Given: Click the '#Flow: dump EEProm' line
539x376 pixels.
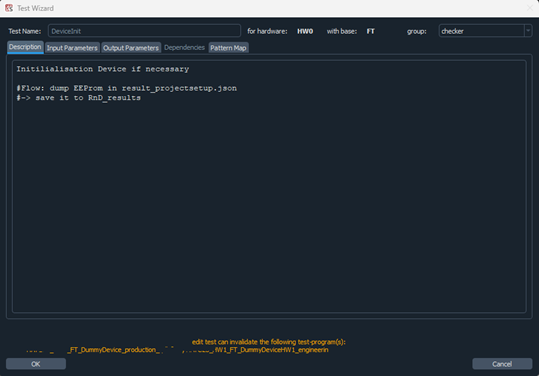Looking at the screenshot, I should pos(126,88).
